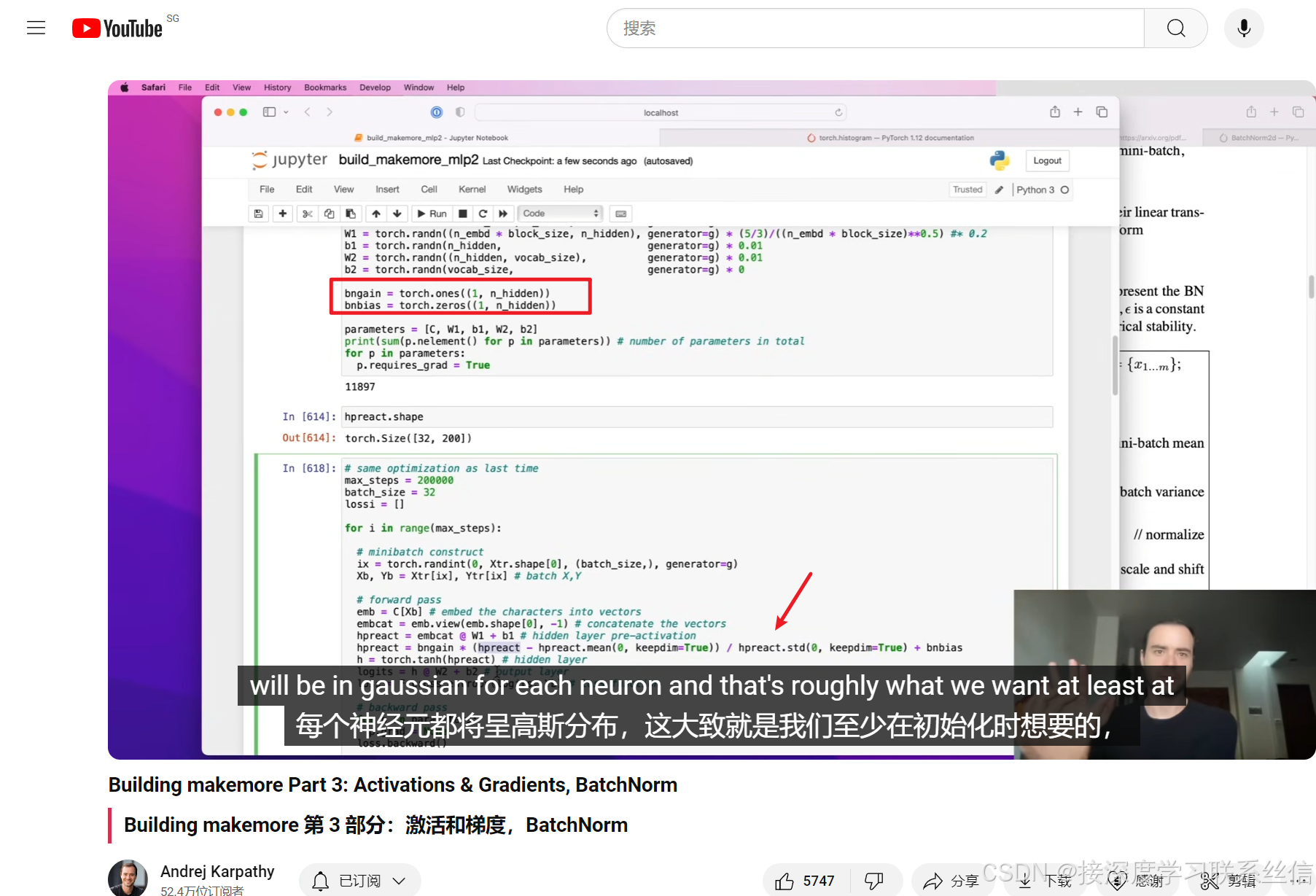Open Andrej Karpathy channel avatar
The image size is (1316, 896).
[x=128, y=878]
